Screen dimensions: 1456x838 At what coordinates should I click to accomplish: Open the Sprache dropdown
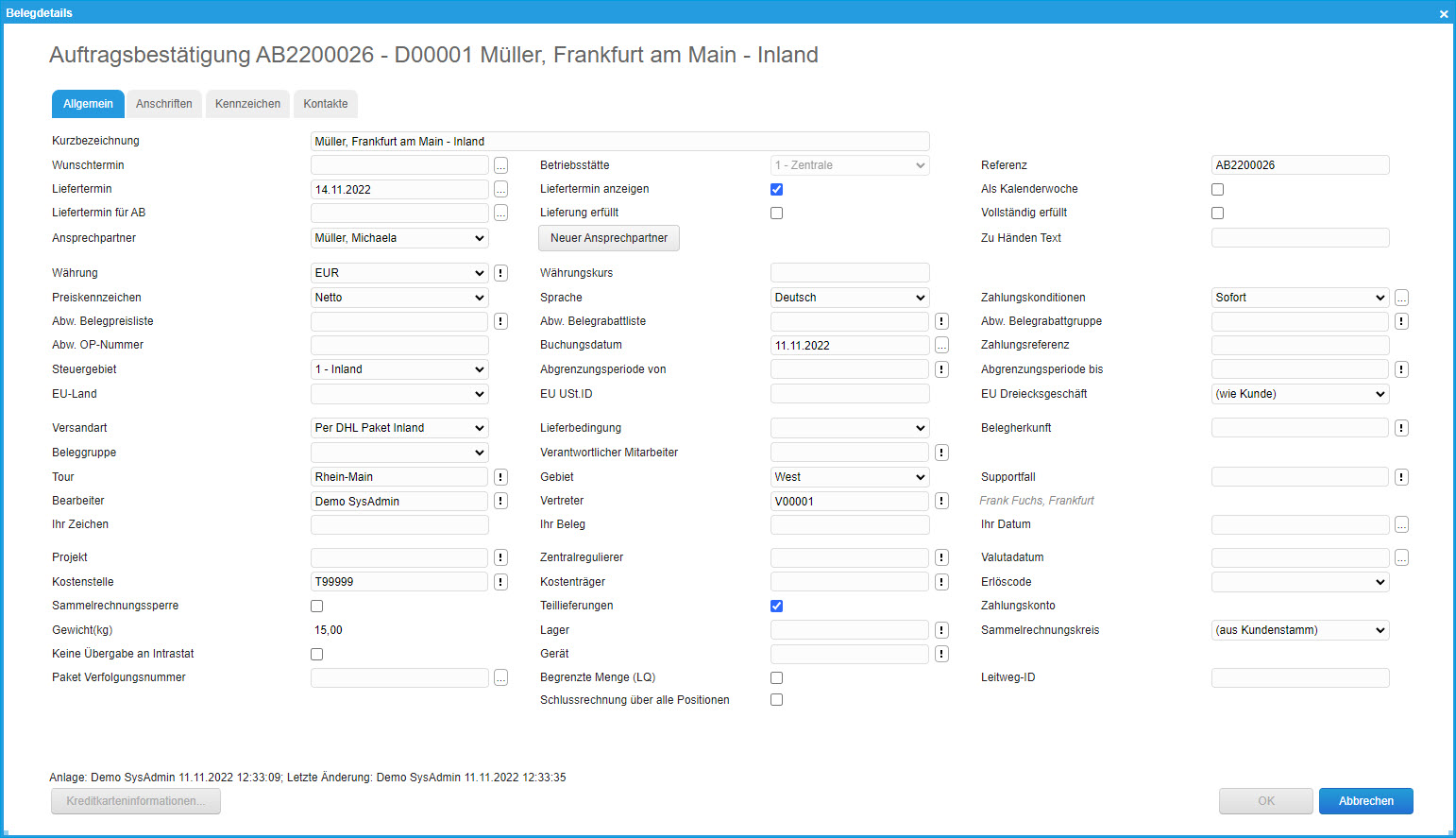pyautogui.click(x=850, y=298)
